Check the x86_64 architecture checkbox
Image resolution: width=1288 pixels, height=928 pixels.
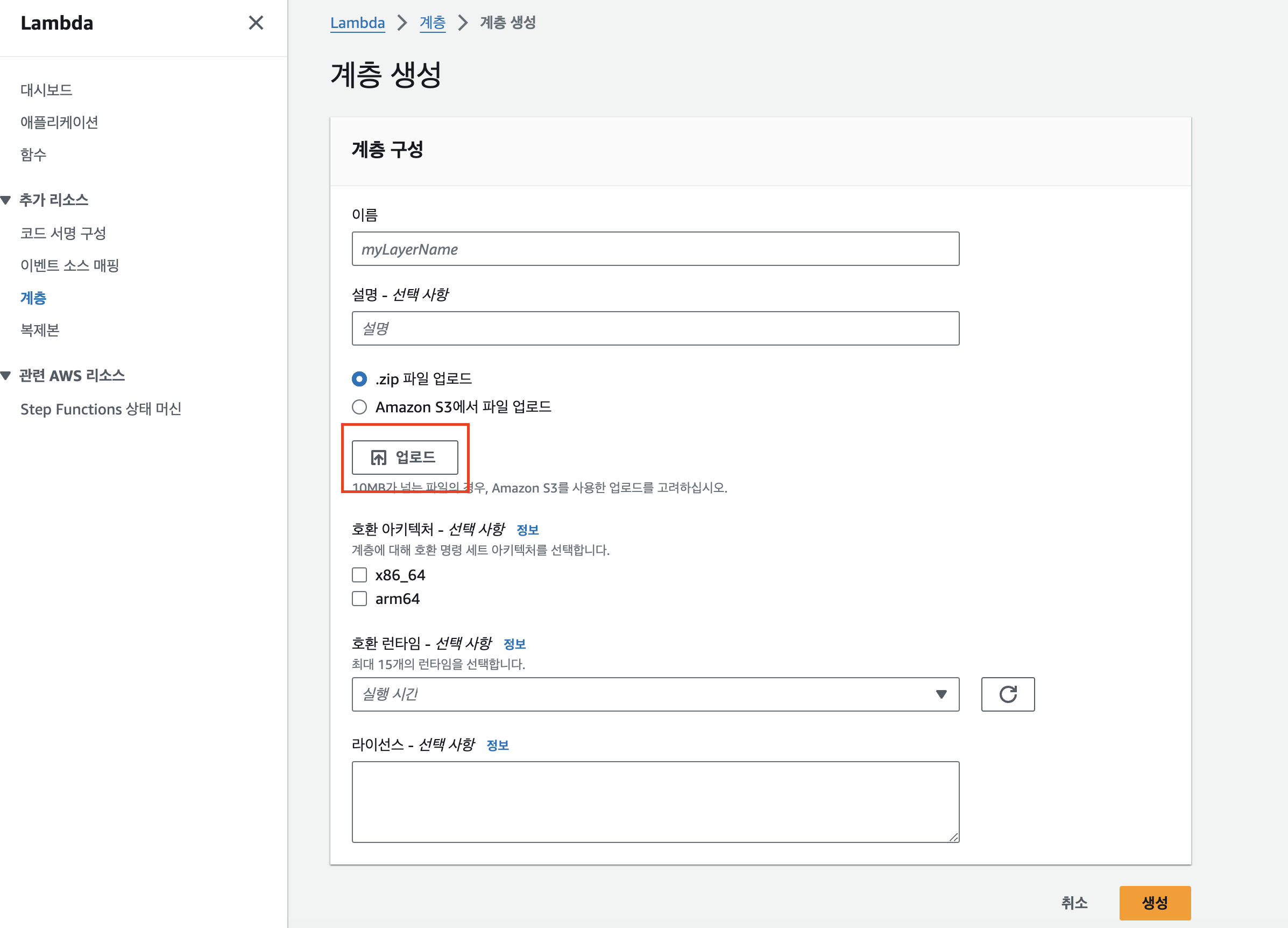pyautogui.click(x=359, y=575)
